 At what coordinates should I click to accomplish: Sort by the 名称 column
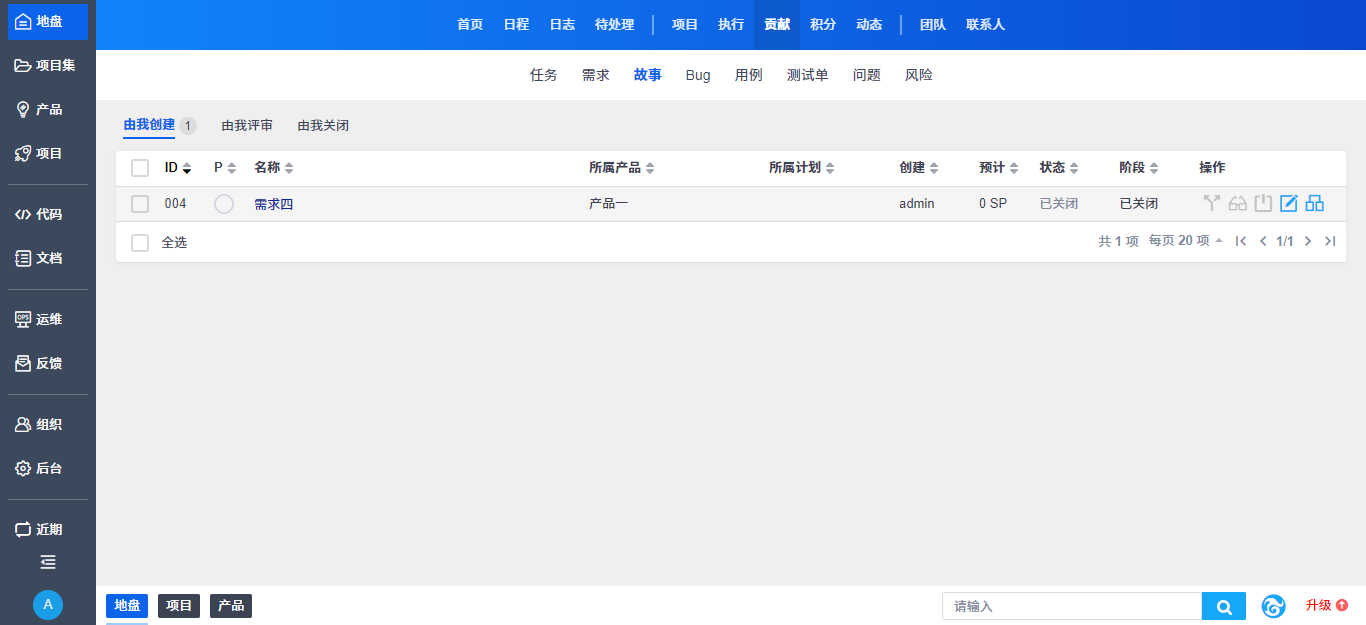tap(274, 168)
